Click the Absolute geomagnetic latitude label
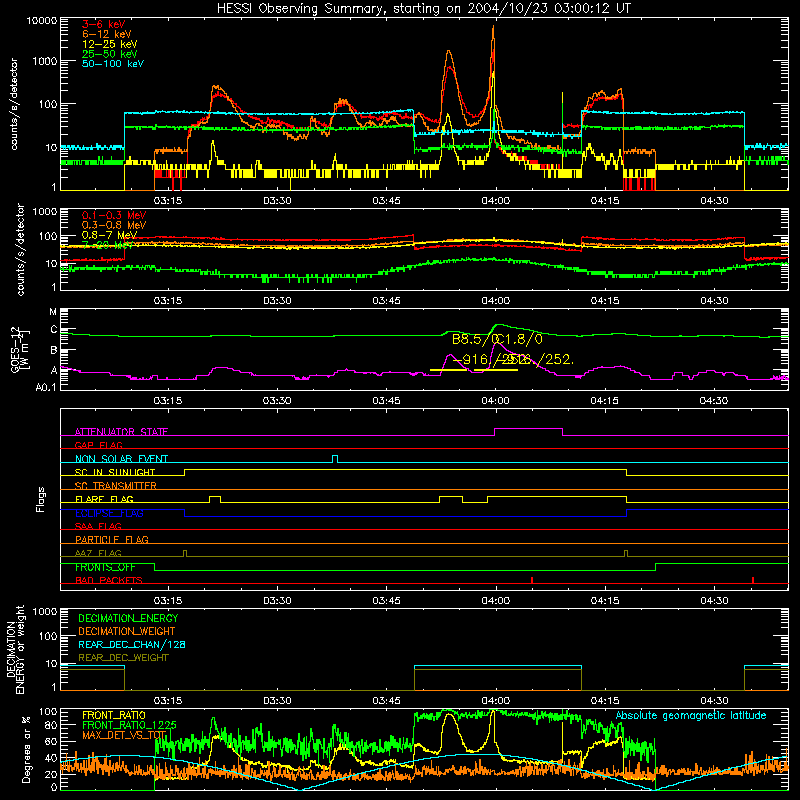800x800 pixels. [x=691, y=715]
